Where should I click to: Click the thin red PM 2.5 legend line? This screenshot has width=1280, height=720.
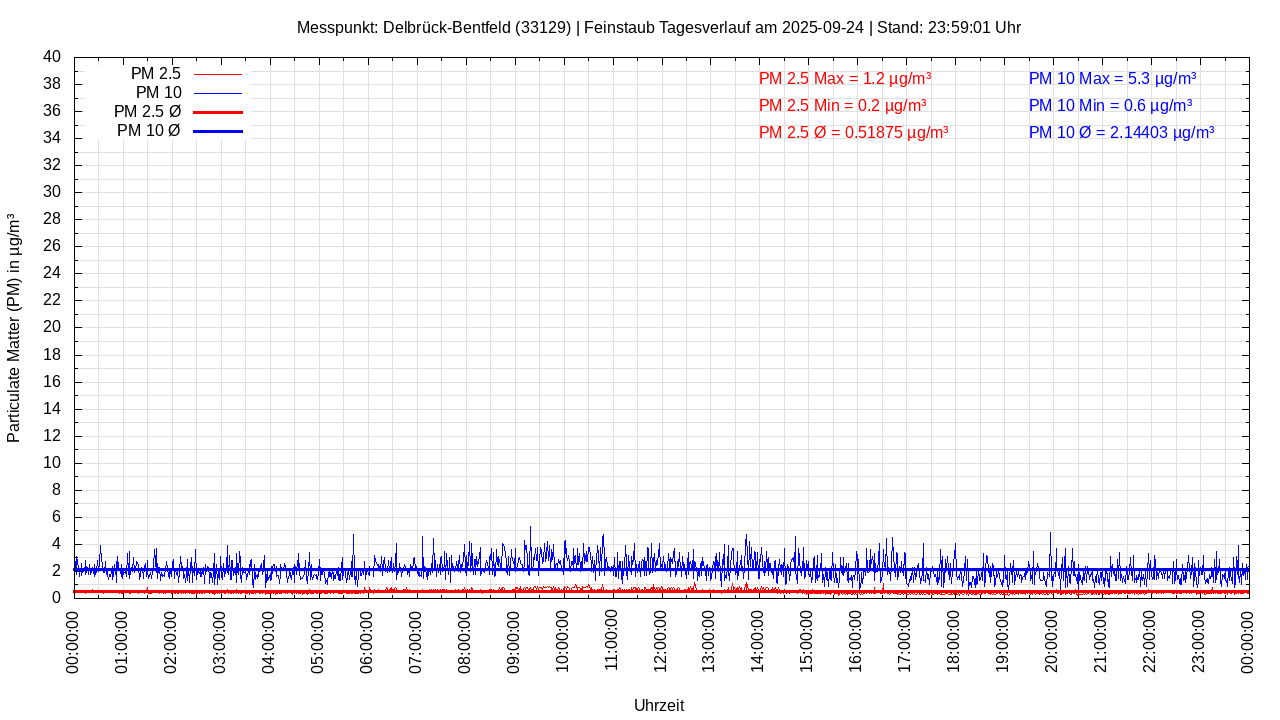(x=218, y=74)
